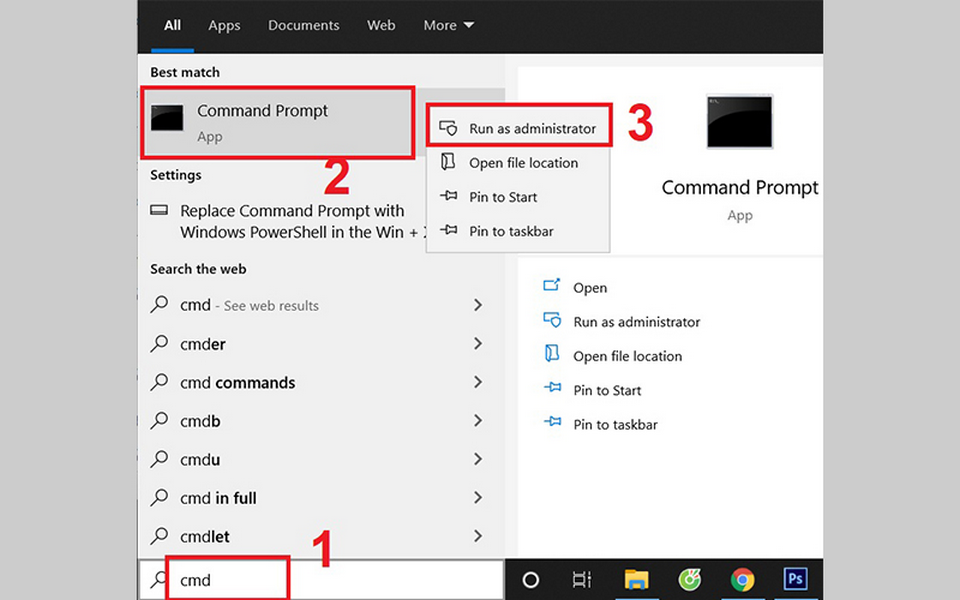Image resolution: width=960 pixels, height=600 pixels.
Task: Click keyboard icon next to Replace Command Prompt setting
Action: pyautogui.click(x=159, y=210)
